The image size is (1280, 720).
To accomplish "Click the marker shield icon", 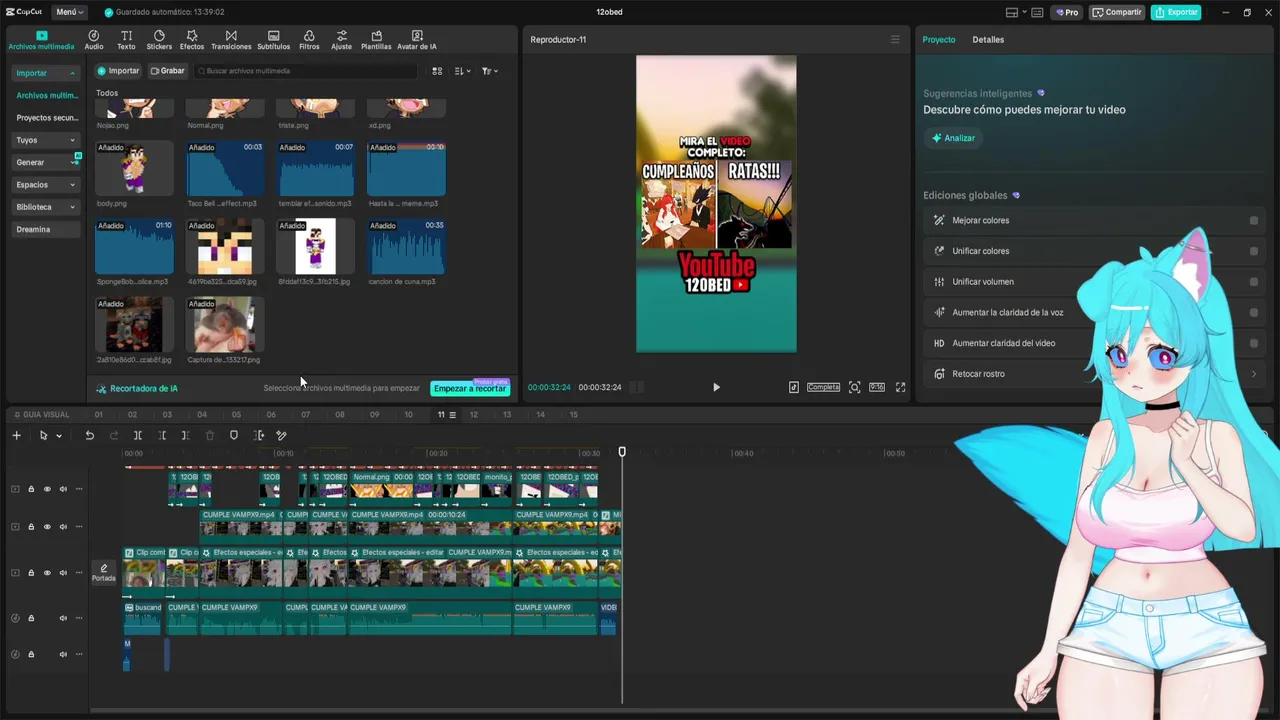I will click(x=234, y=435).
